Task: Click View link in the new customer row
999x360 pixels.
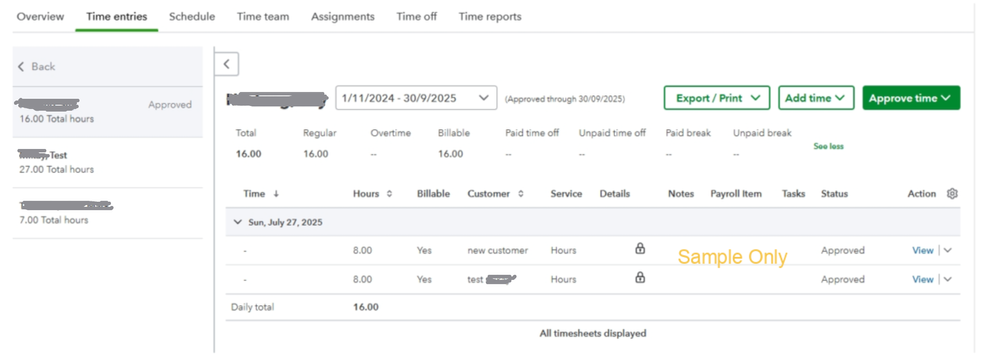Action: tap(923, 250)
